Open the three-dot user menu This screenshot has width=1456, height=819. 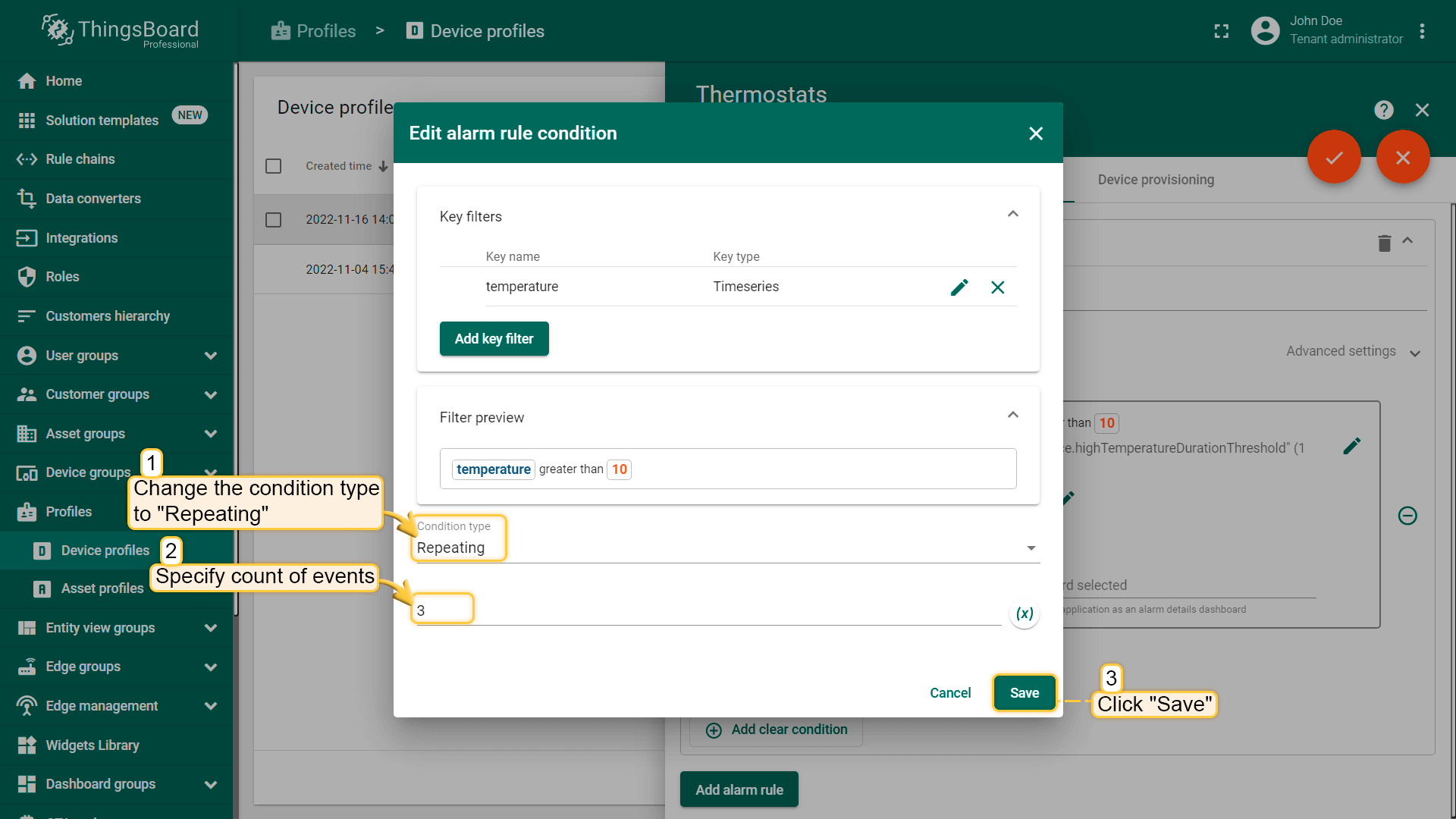tap(1423, 31)
